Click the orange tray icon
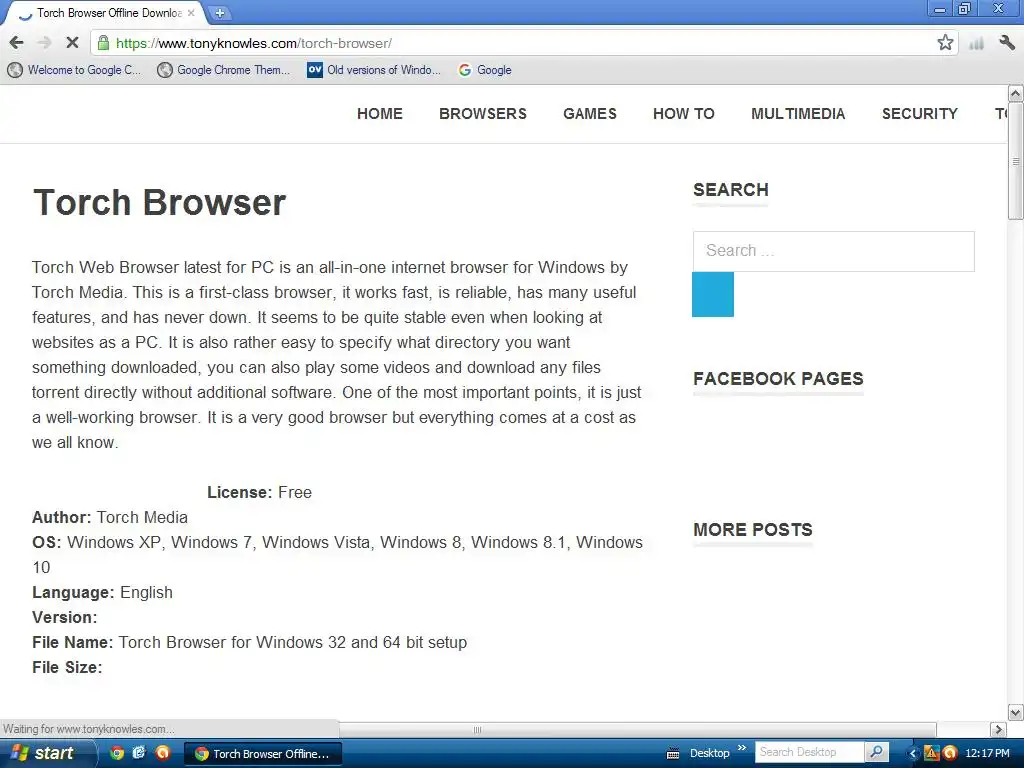 pos(950,753)
